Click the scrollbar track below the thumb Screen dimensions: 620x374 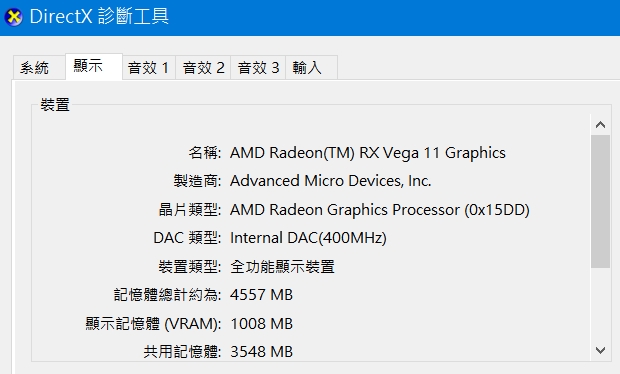[600, 304]
